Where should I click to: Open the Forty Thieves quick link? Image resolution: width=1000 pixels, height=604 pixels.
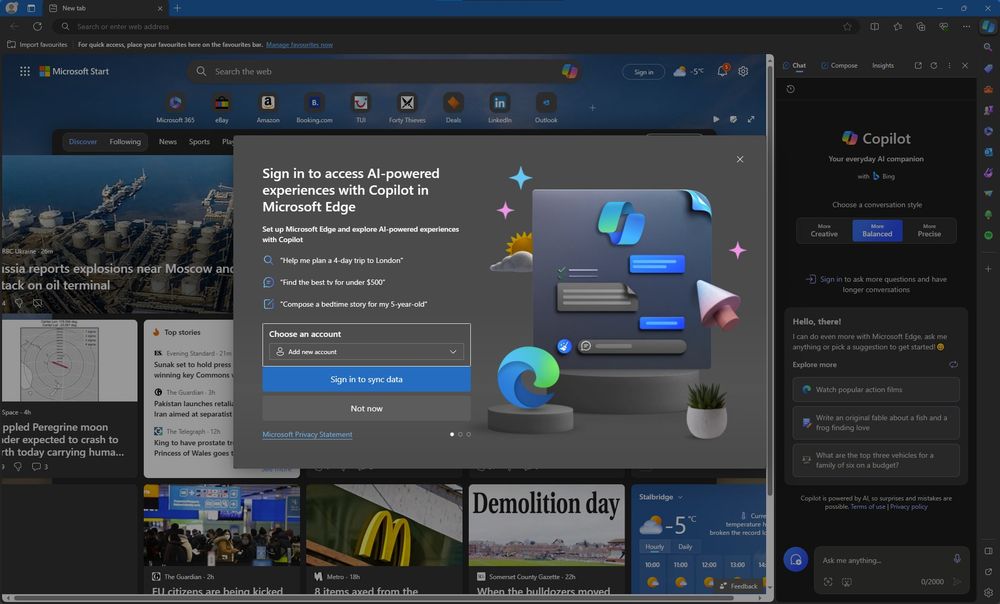407,108
